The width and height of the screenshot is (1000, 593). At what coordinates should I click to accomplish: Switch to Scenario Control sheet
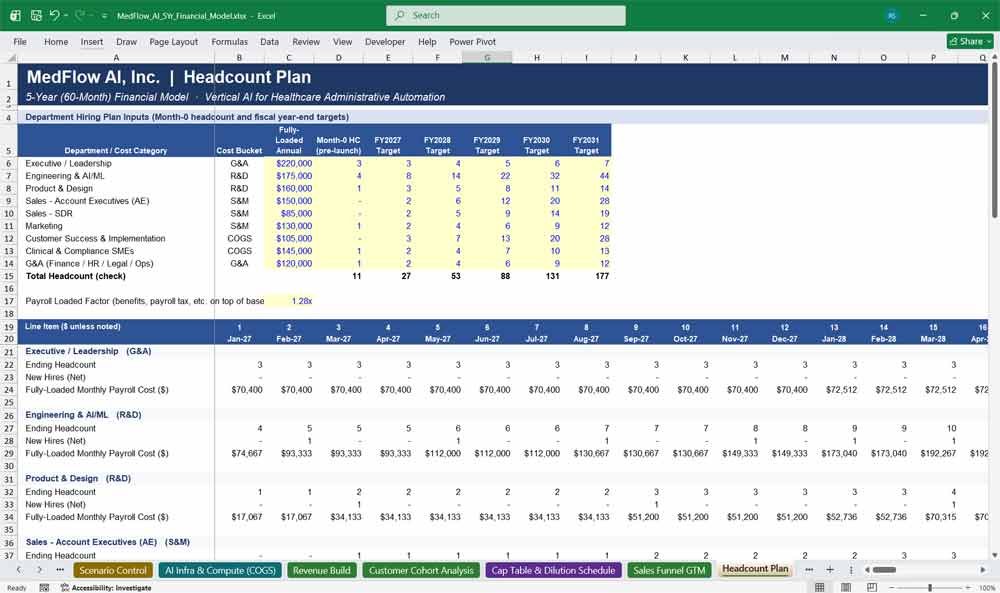113,570
